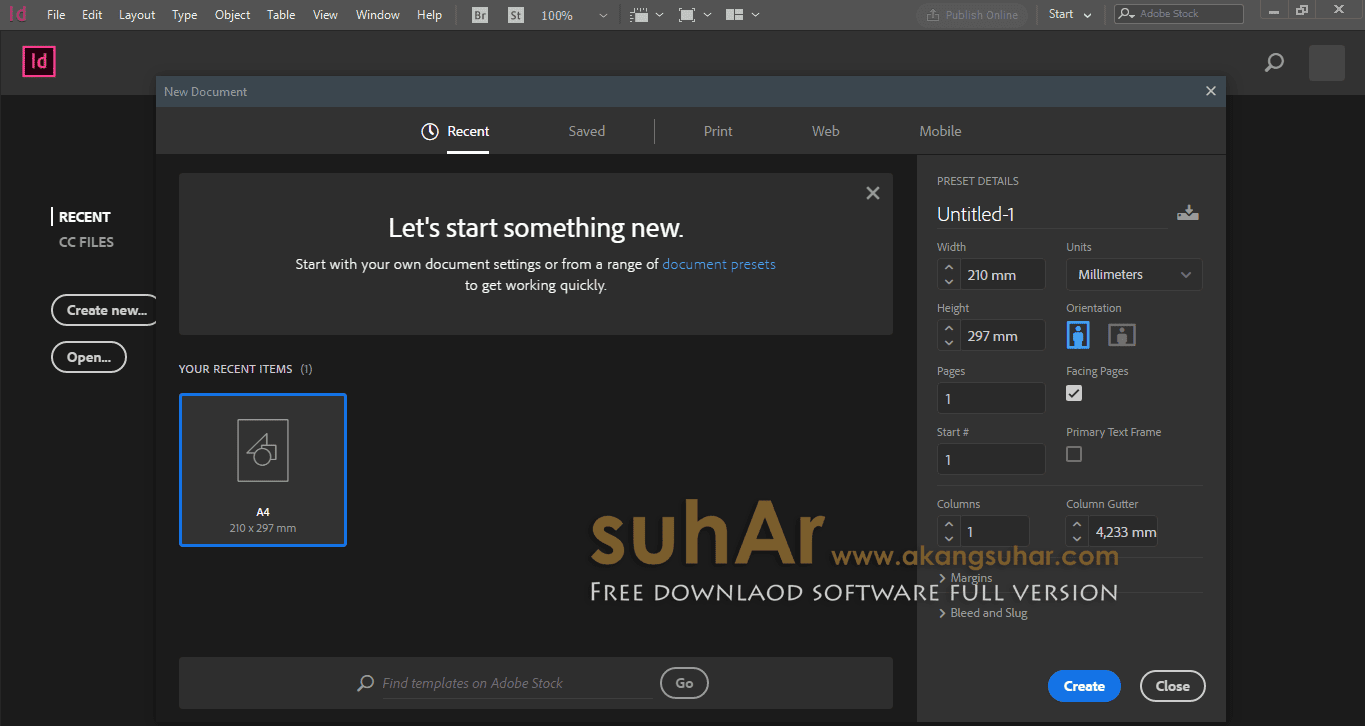1365x726 pixels.
Task: Click the Pages number field
Action: point(991,398)
